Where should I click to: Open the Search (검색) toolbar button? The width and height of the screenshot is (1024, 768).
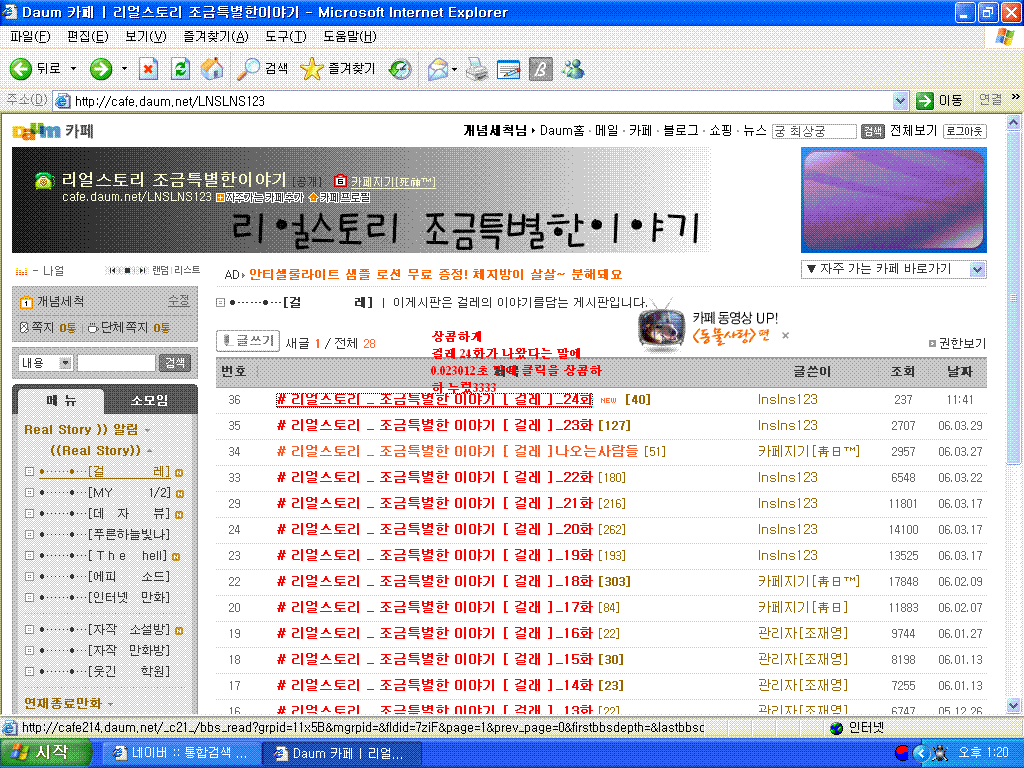263,69
